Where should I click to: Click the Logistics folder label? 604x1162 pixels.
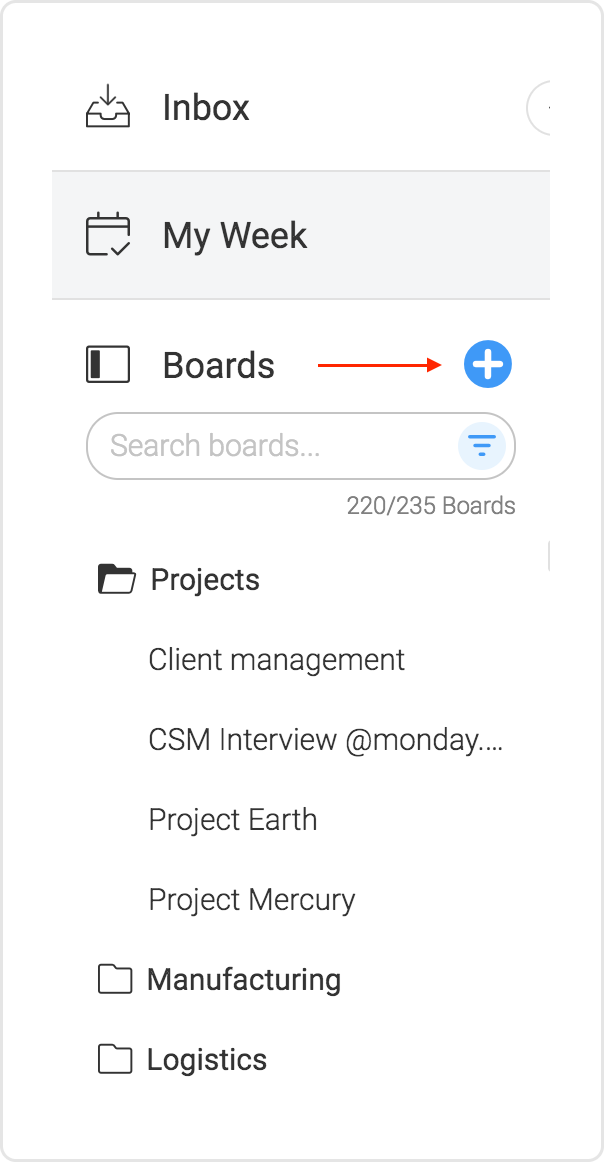(207, 1060)
